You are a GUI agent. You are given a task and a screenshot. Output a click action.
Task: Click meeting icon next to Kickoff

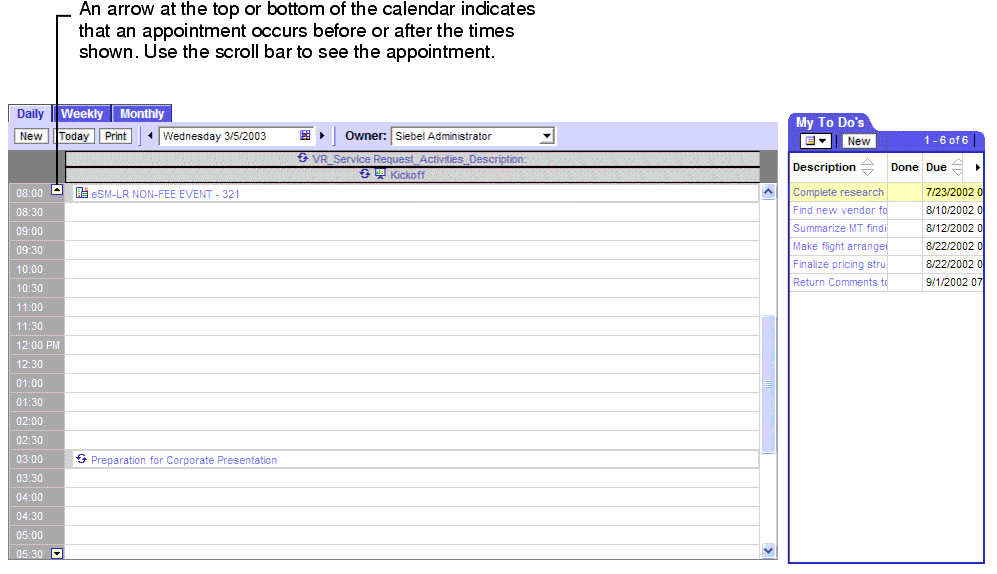tap(380, 174)
